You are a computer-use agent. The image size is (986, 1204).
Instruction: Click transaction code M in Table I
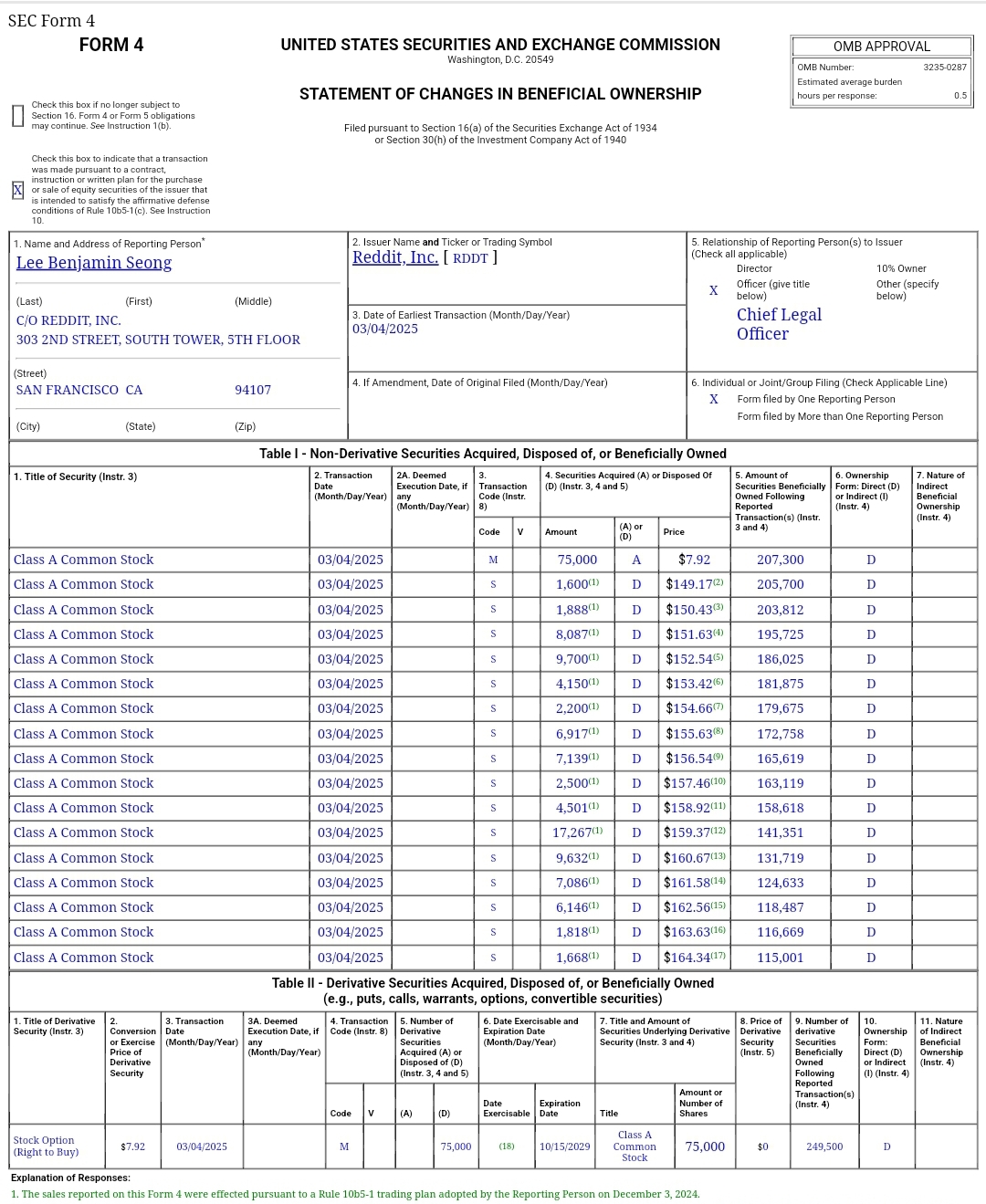[x=493, y=560]
